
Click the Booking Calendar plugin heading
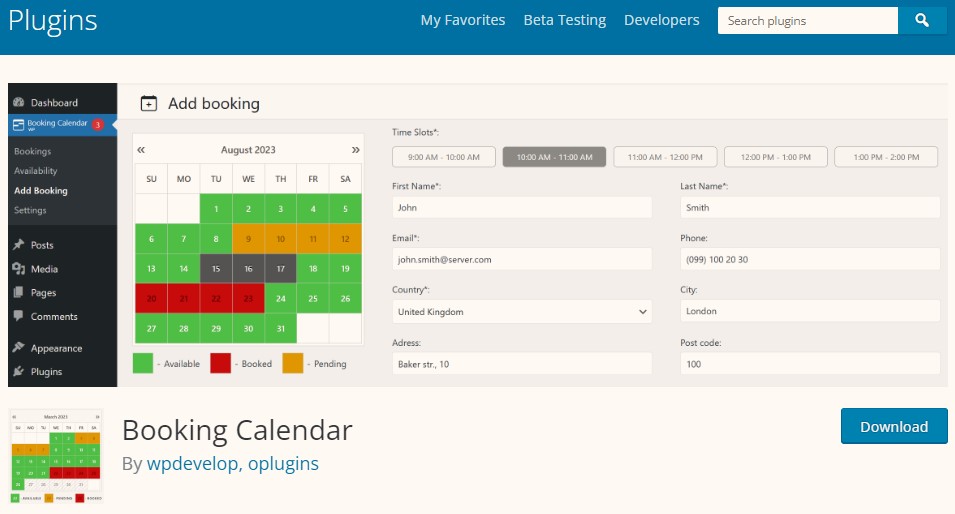pos(237,430)
